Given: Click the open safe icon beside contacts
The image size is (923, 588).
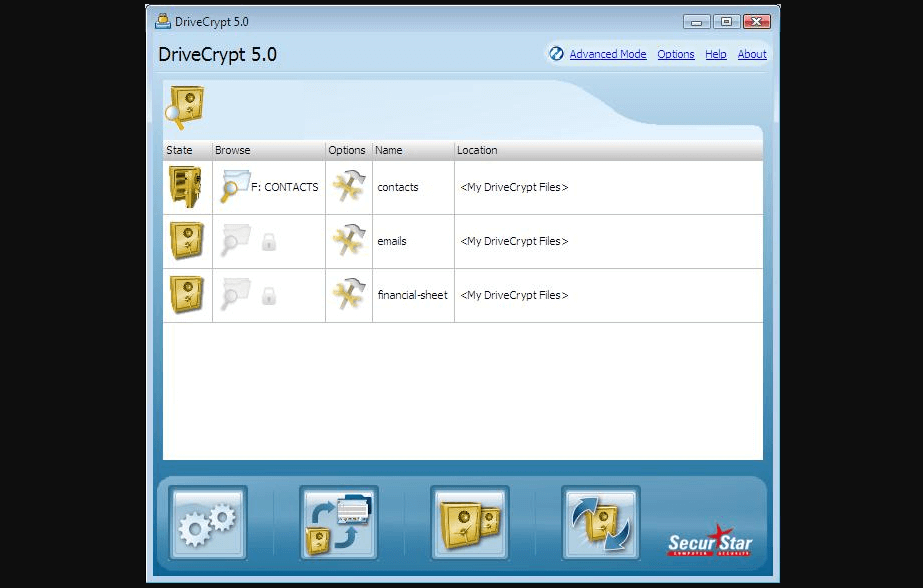Looking at the screenshot, I should (186, 187).
